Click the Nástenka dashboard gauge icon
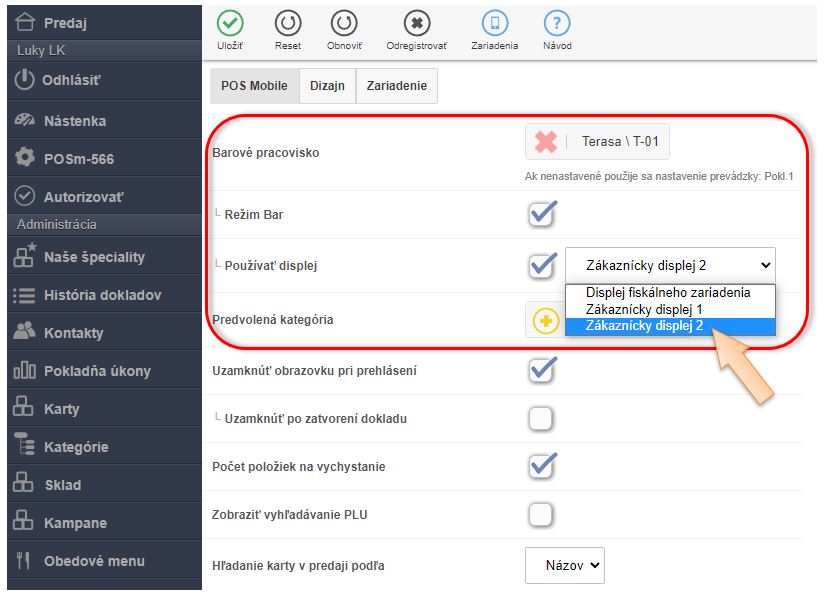Screen dimensions: 833x596 [25, 120]
